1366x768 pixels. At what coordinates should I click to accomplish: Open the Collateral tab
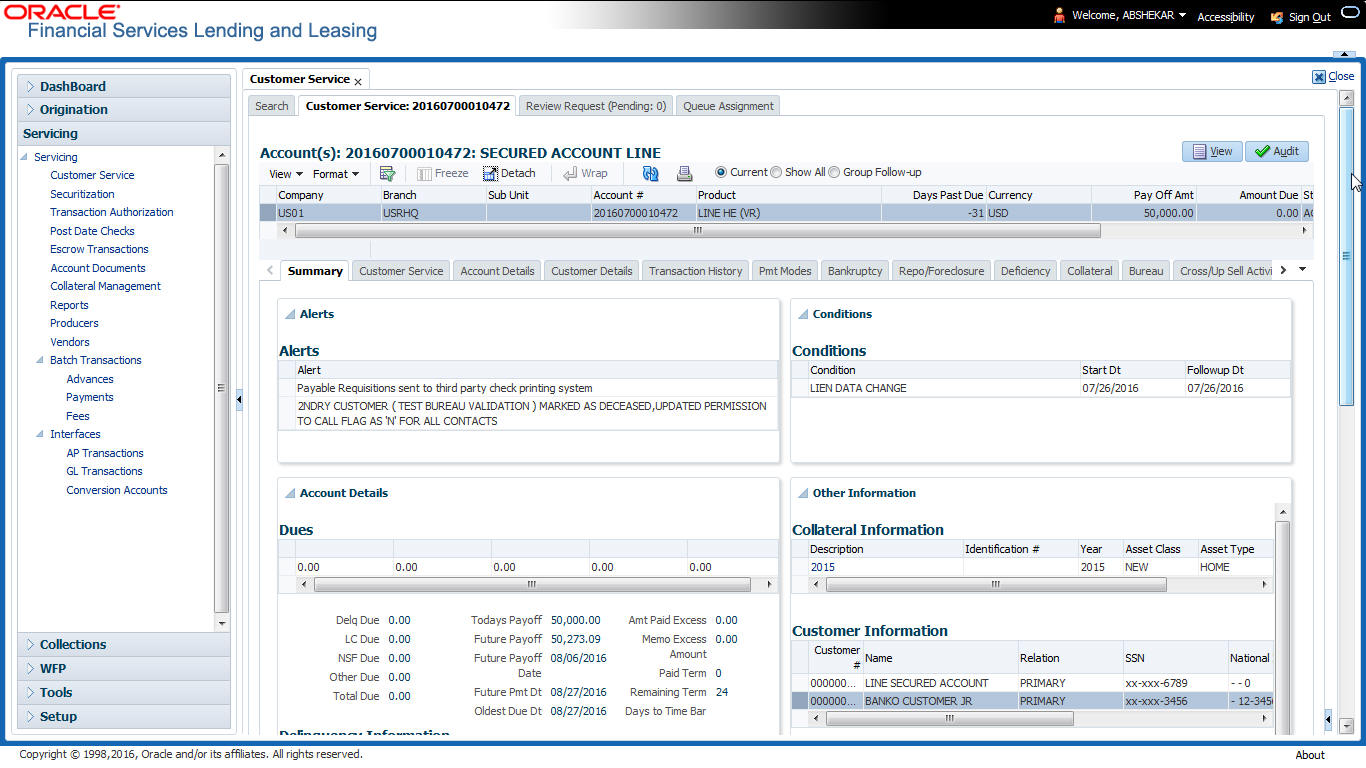click(x=1090, y=271)
